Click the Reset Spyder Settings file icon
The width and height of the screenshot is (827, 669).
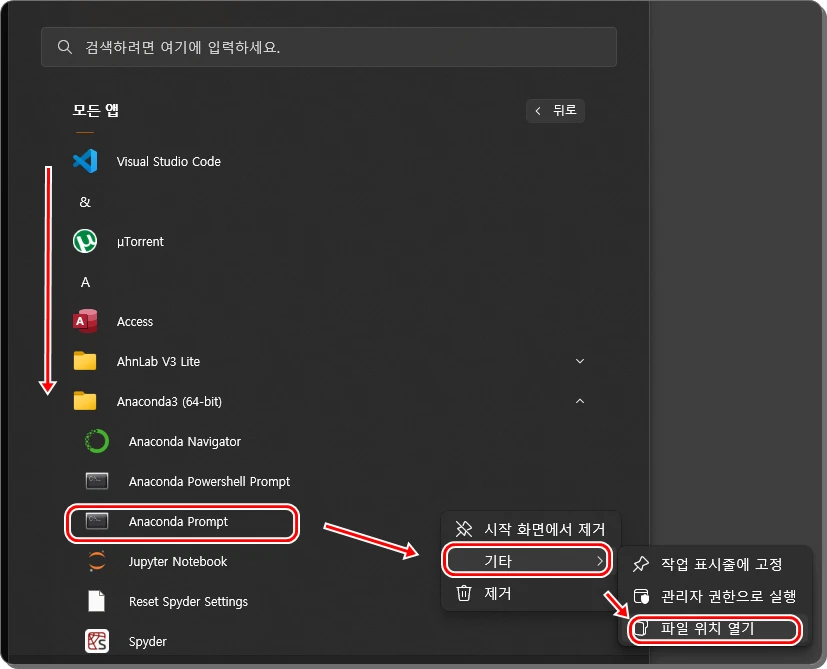[x=97, y=601]
